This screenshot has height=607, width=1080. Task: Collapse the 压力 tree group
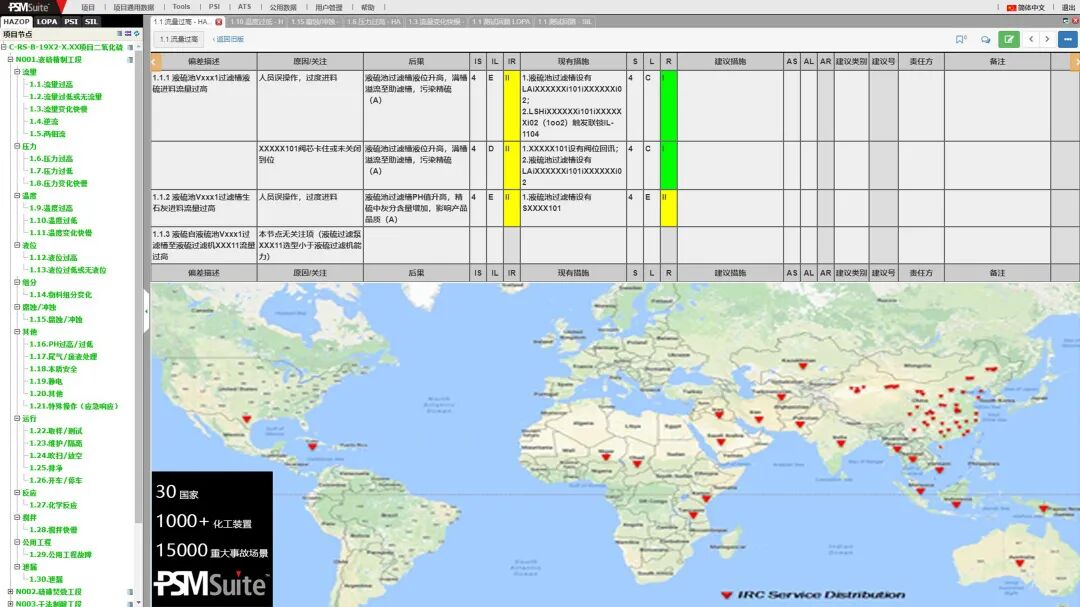[17, 146]
